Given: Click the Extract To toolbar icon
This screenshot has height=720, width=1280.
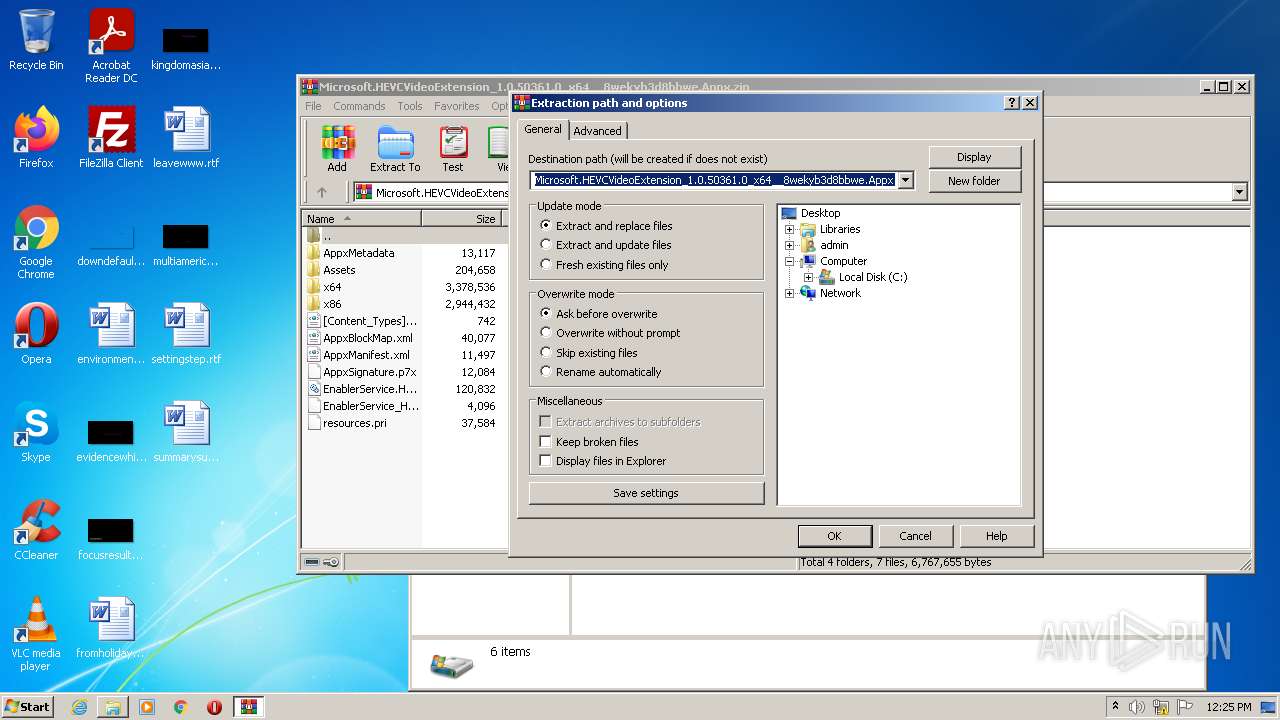Looking at the screenshot, I should click(395, 149).
